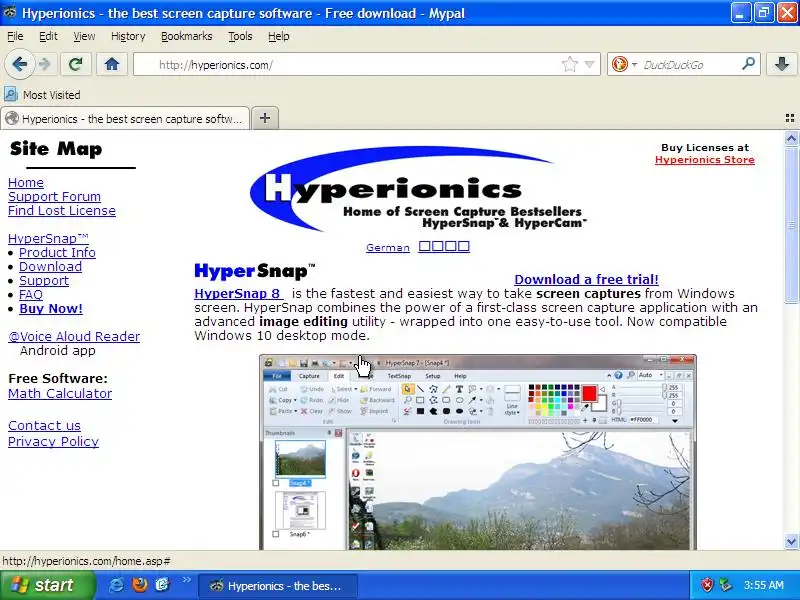The image size is (800, 600).
Task: Click the Buy Now! link
Action: [x=51, y=309]
